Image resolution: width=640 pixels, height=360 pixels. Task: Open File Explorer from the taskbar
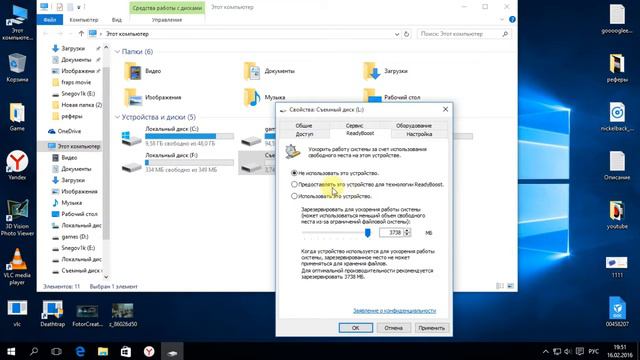click(x=103, y=351)
